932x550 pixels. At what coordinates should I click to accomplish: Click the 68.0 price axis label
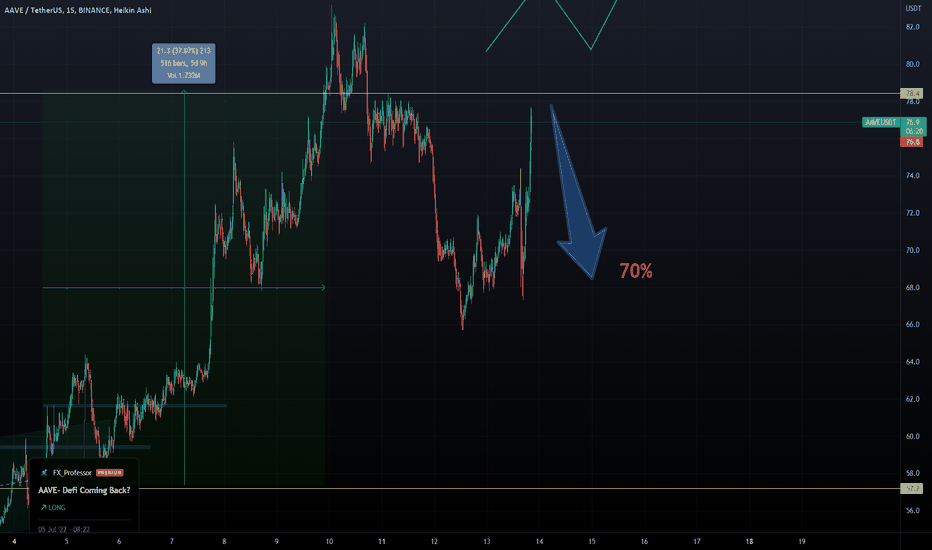(912, 288)
